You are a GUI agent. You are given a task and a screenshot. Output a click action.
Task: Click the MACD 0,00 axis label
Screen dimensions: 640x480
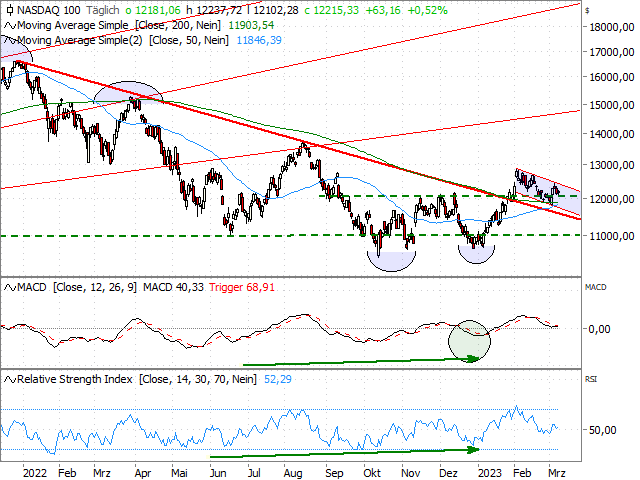[x=599, y=329]
